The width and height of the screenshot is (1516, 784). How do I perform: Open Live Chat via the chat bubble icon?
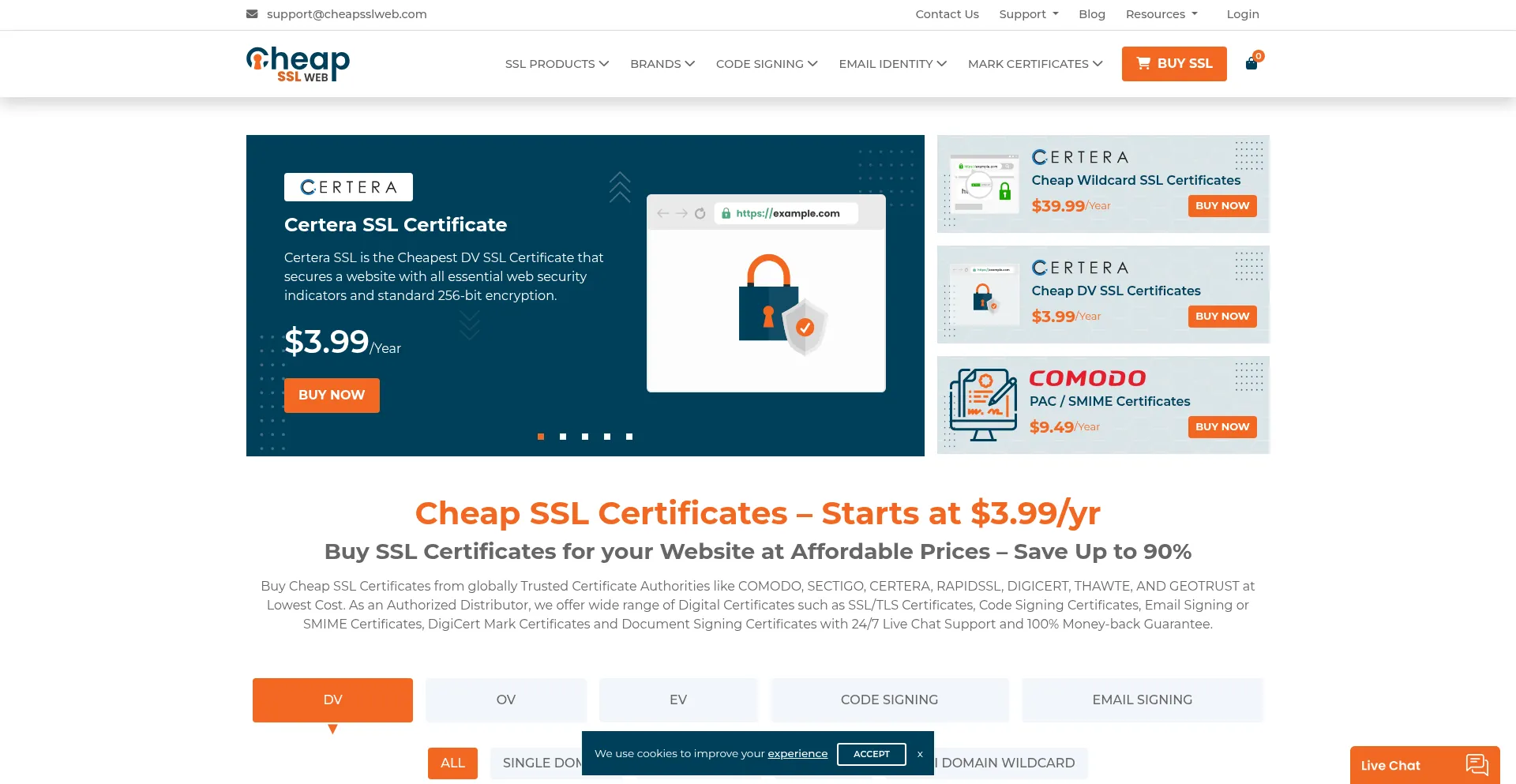click(x=1477, y=764)
